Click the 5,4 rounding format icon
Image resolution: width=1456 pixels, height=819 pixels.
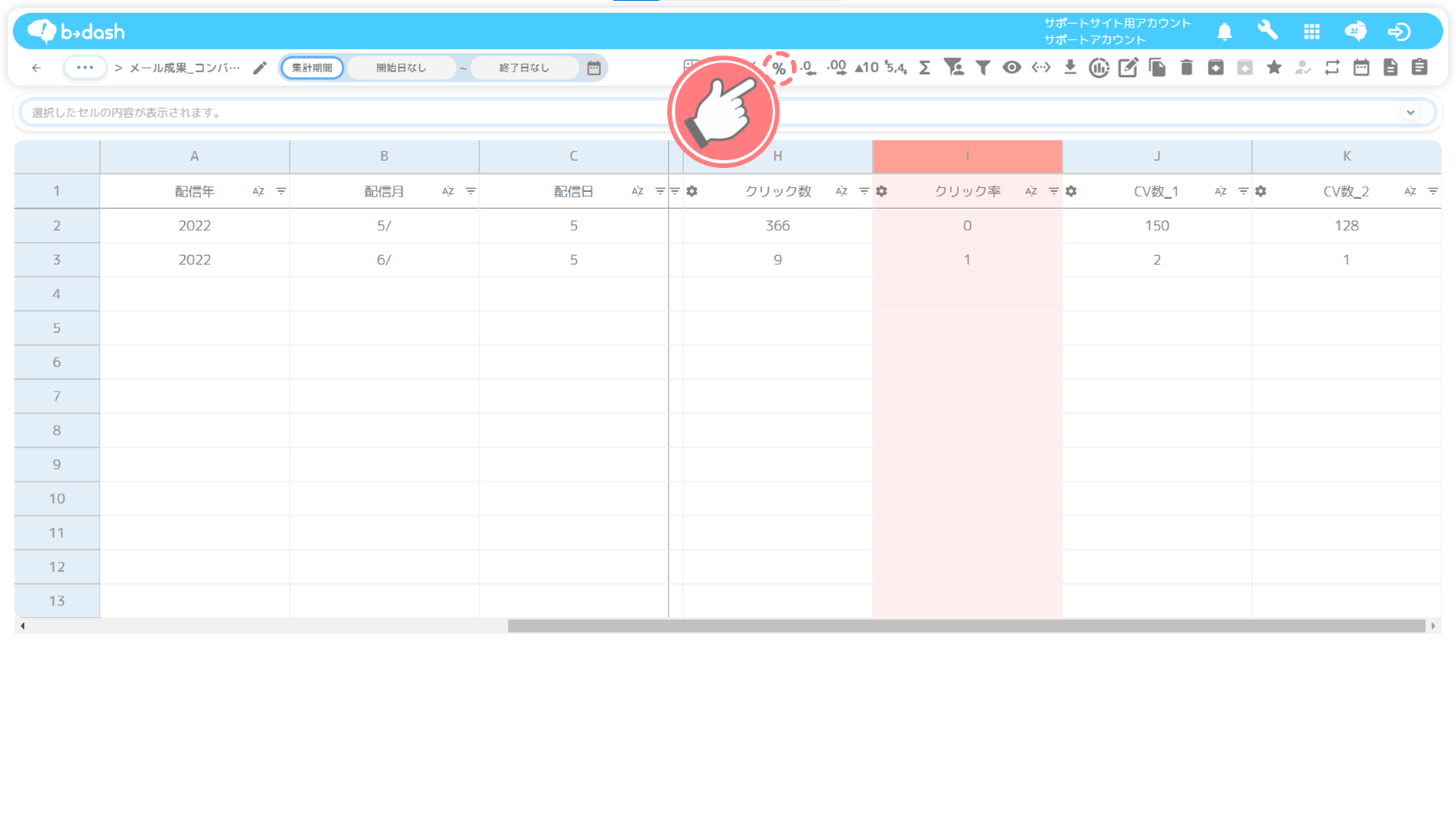[x=895, y=68]
